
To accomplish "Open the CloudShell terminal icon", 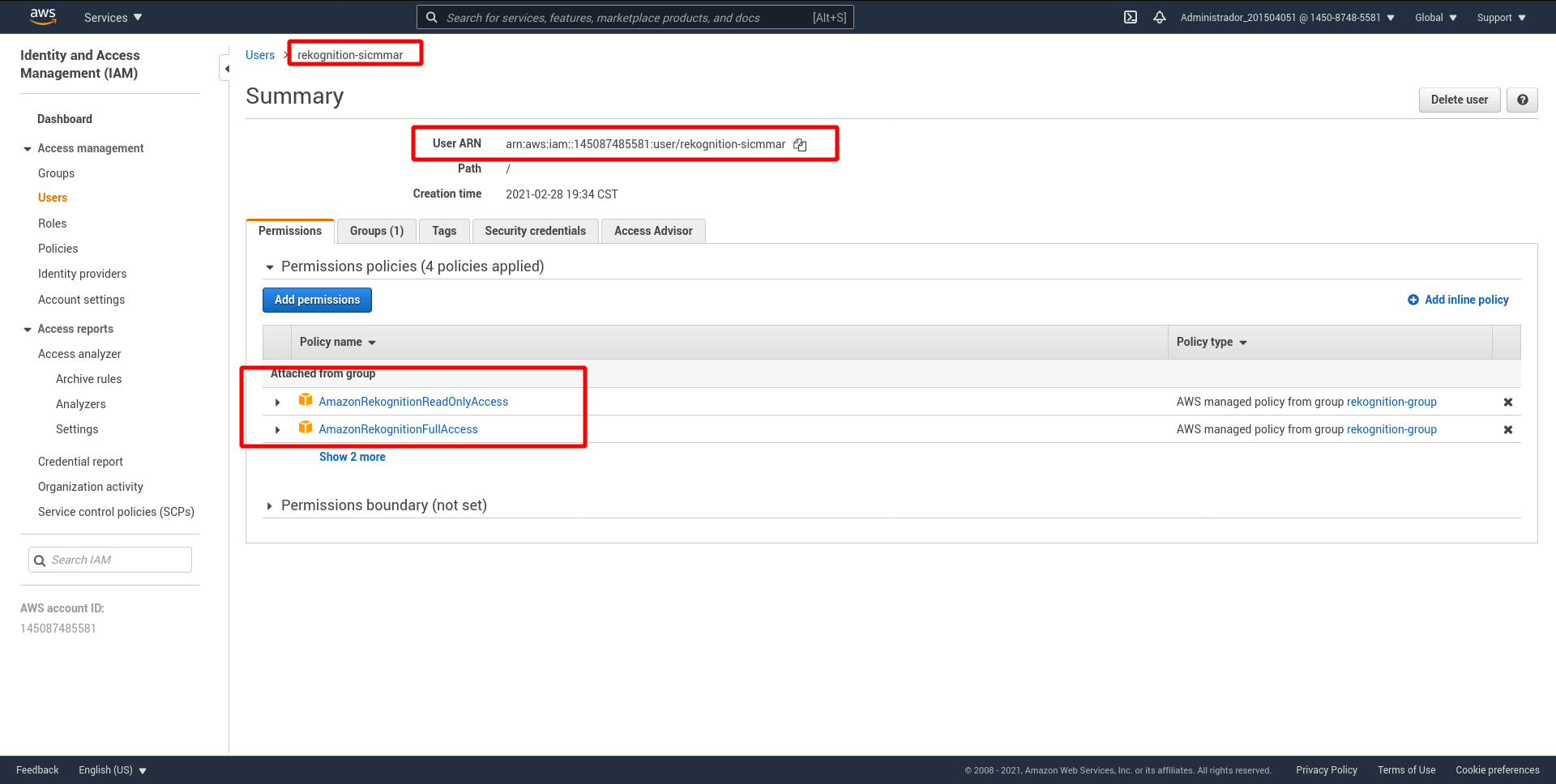I will click(x=1131, y=17).
